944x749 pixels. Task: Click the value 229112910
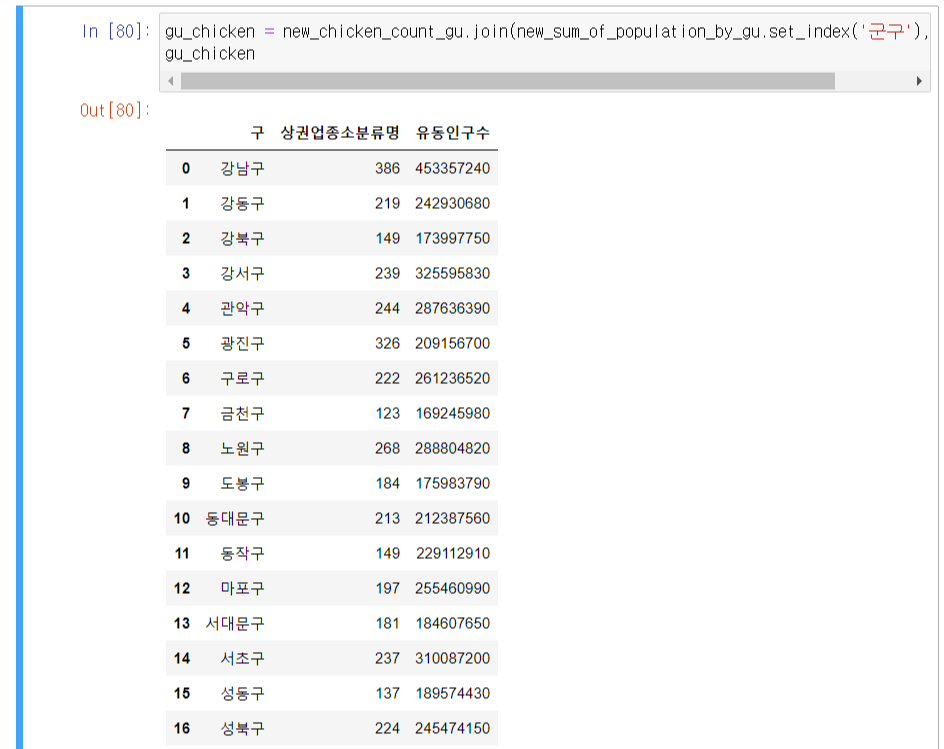pos(452,553)
